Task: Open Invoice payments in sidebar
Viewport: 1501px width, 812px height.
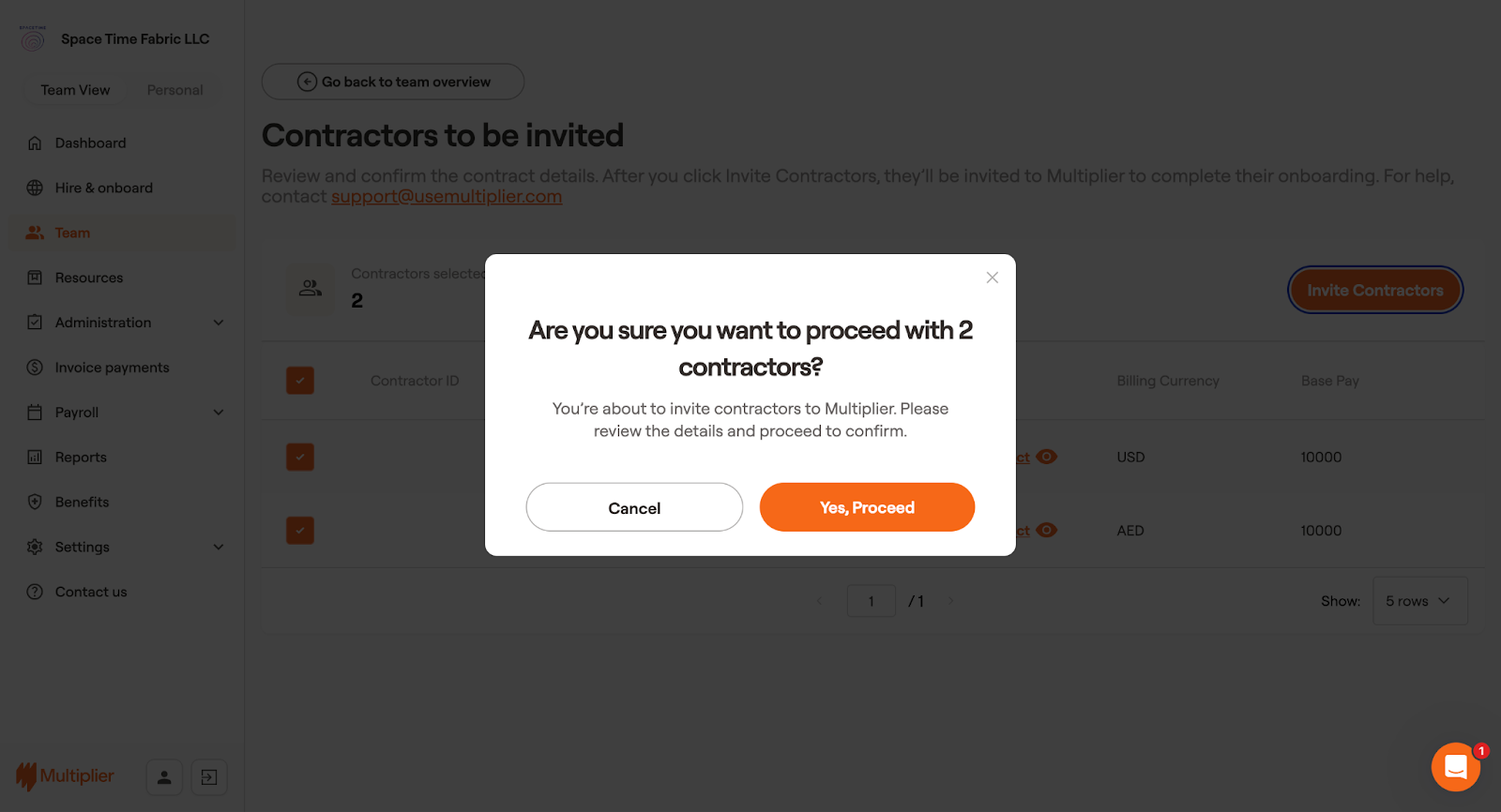Action: [x=112, y=368]
